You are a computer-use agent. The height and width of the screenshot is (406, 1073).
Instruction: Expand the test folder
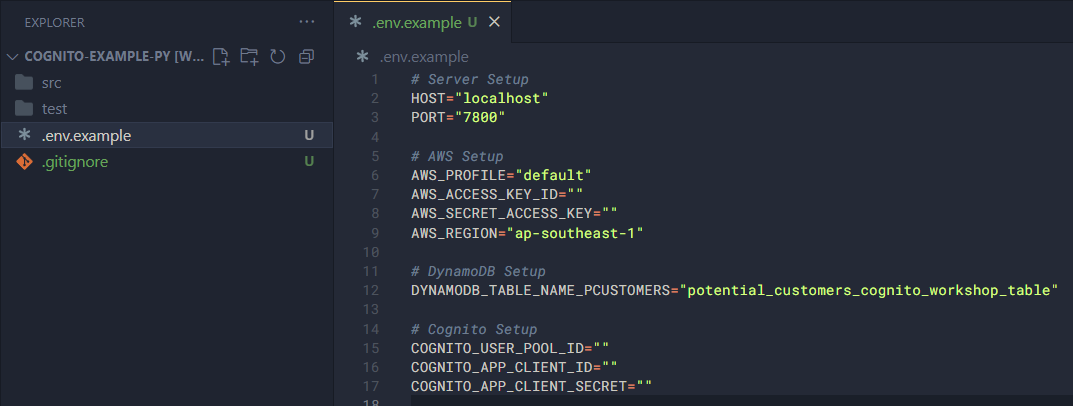pos(54,109)
